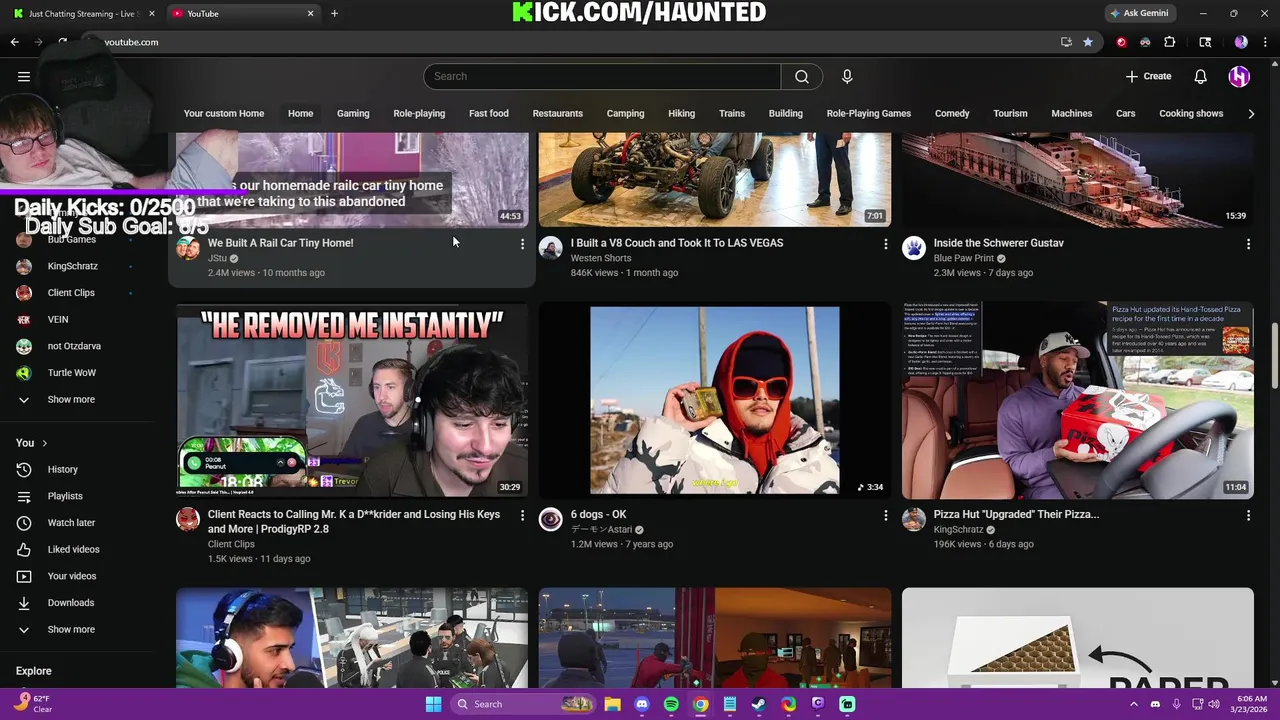
Task: Open options for 6 dogs - OK video
Action: (x=885, y=515)
